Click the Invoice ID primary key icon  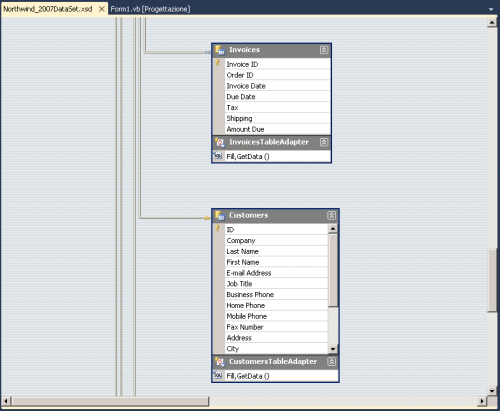pyautogui.click(x=218, y=63)
